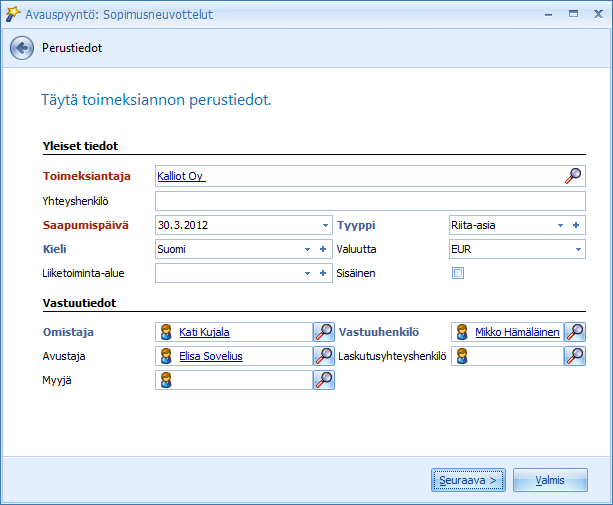Toggle the Sisäinen checkbox
The height and width of the screenshot is (505, 613).
458,273
